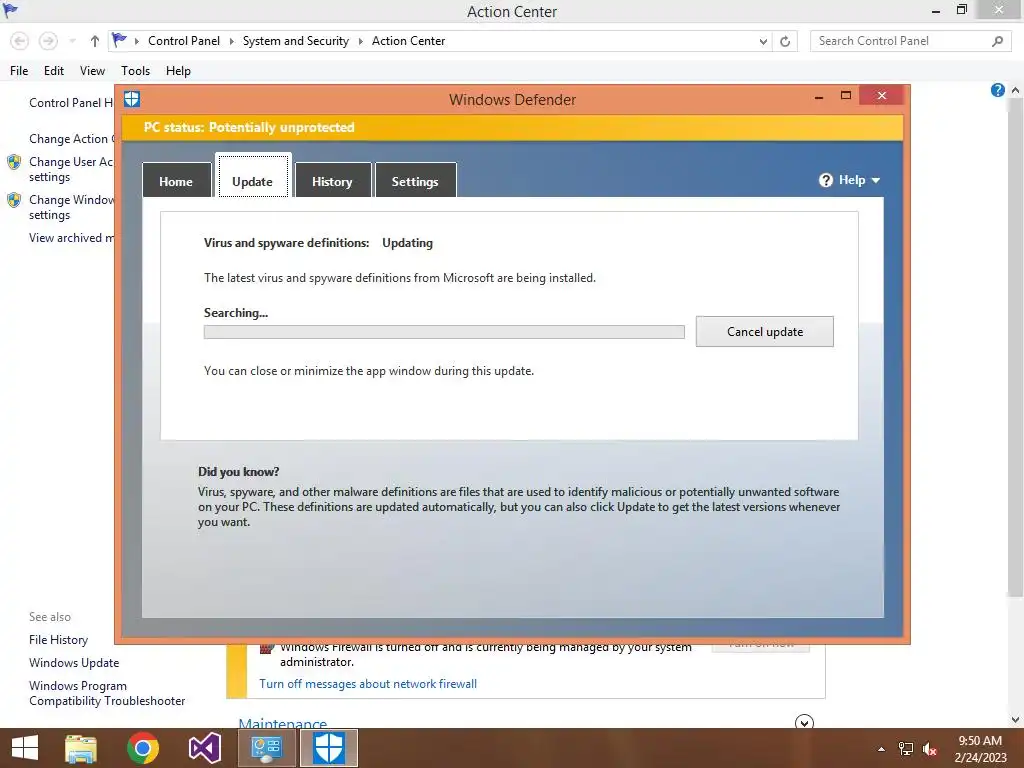
Task: Click the scrollbar up arrow in Action Center
Action: tap(1016, 91)
